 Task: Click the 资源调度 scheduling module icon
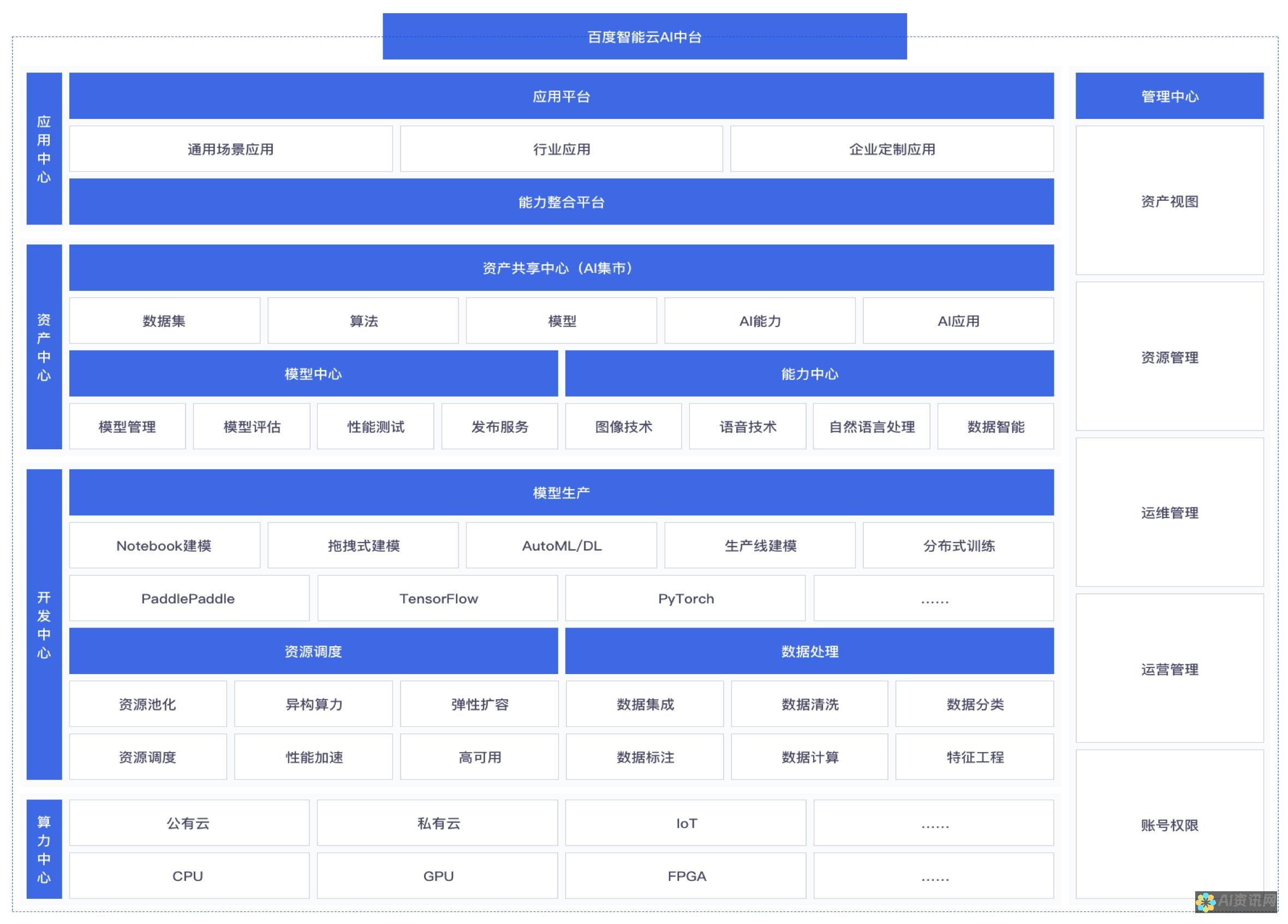(x=313, y=650)
